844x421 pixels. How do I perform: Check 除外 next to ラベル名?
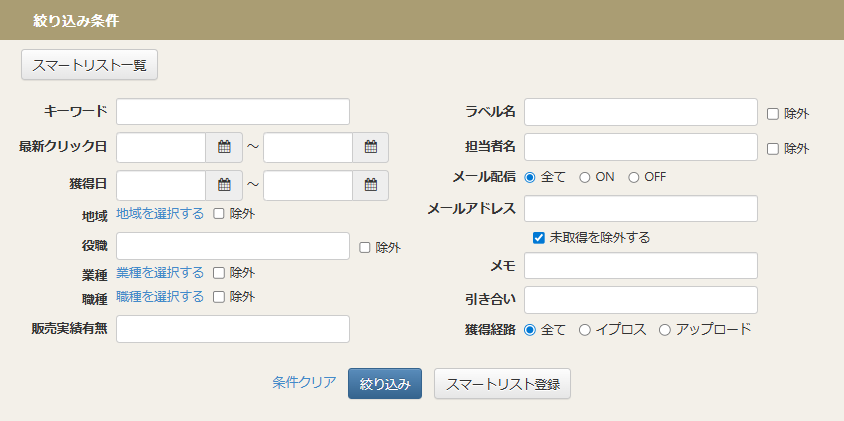[x=773, y=114]
